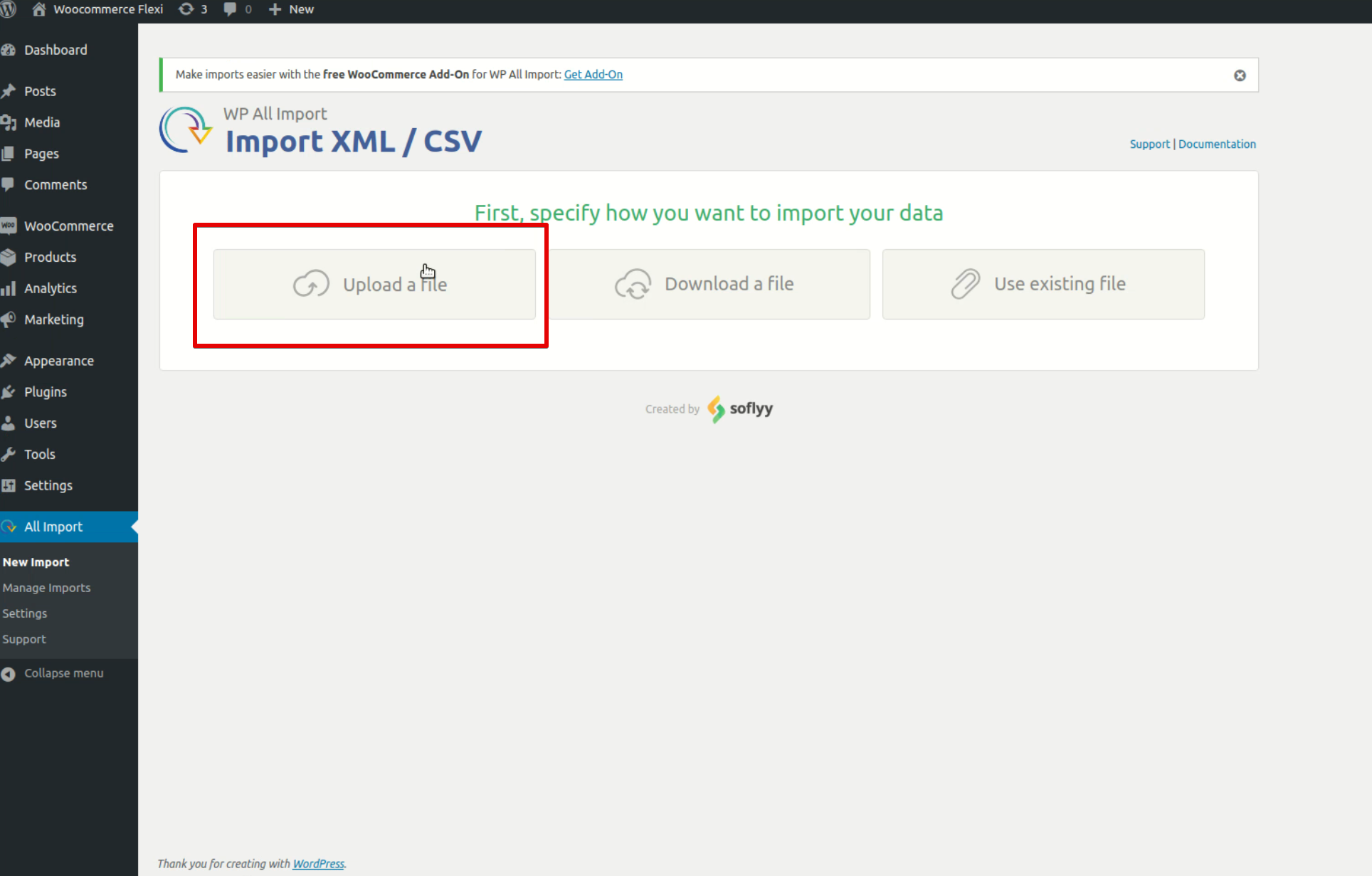Click the cloud upload icon
The width and height of the screenshot is (1372, 876).
tap(311, 284)
